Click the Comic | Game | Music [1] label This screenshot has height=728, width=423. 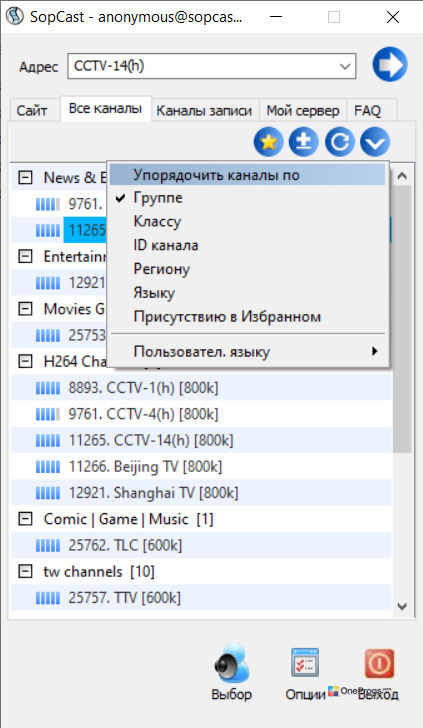point(129,519)
